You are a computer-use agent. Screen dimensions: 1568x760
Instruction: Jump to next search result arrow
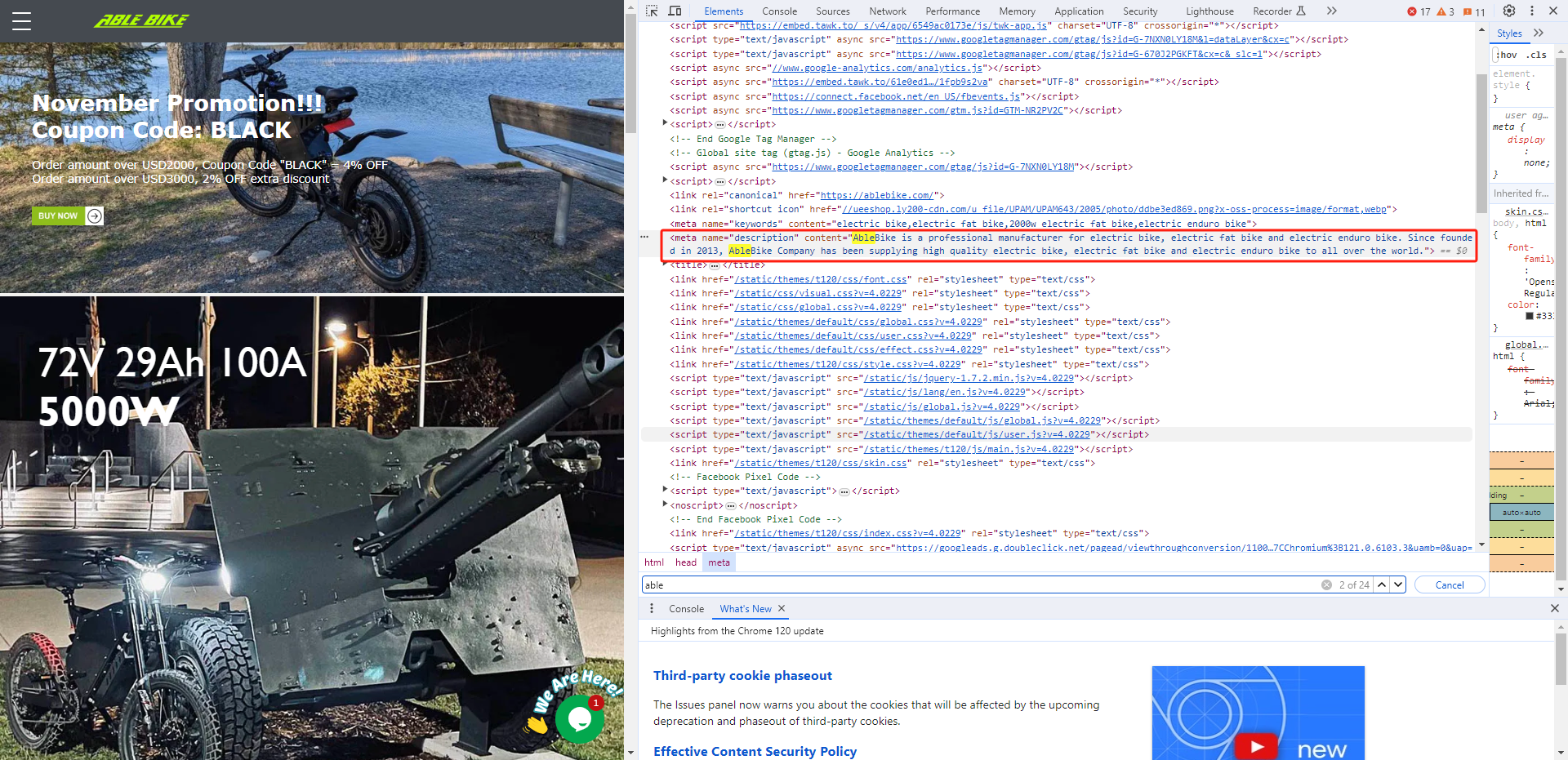(x=1398, y=585)
